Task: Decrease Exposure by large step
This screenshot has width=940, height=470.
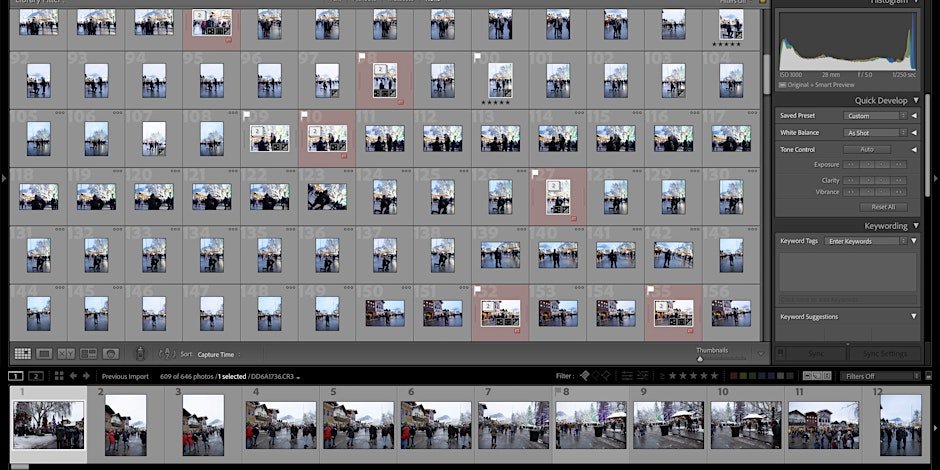Action: point(851,164)
